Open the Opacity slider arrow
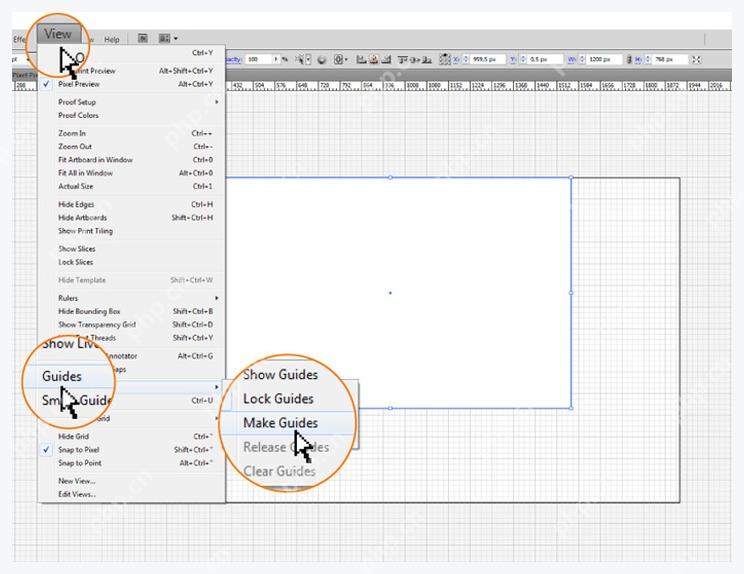The height and width of the screenshot is (574, 744). (276, 59)
